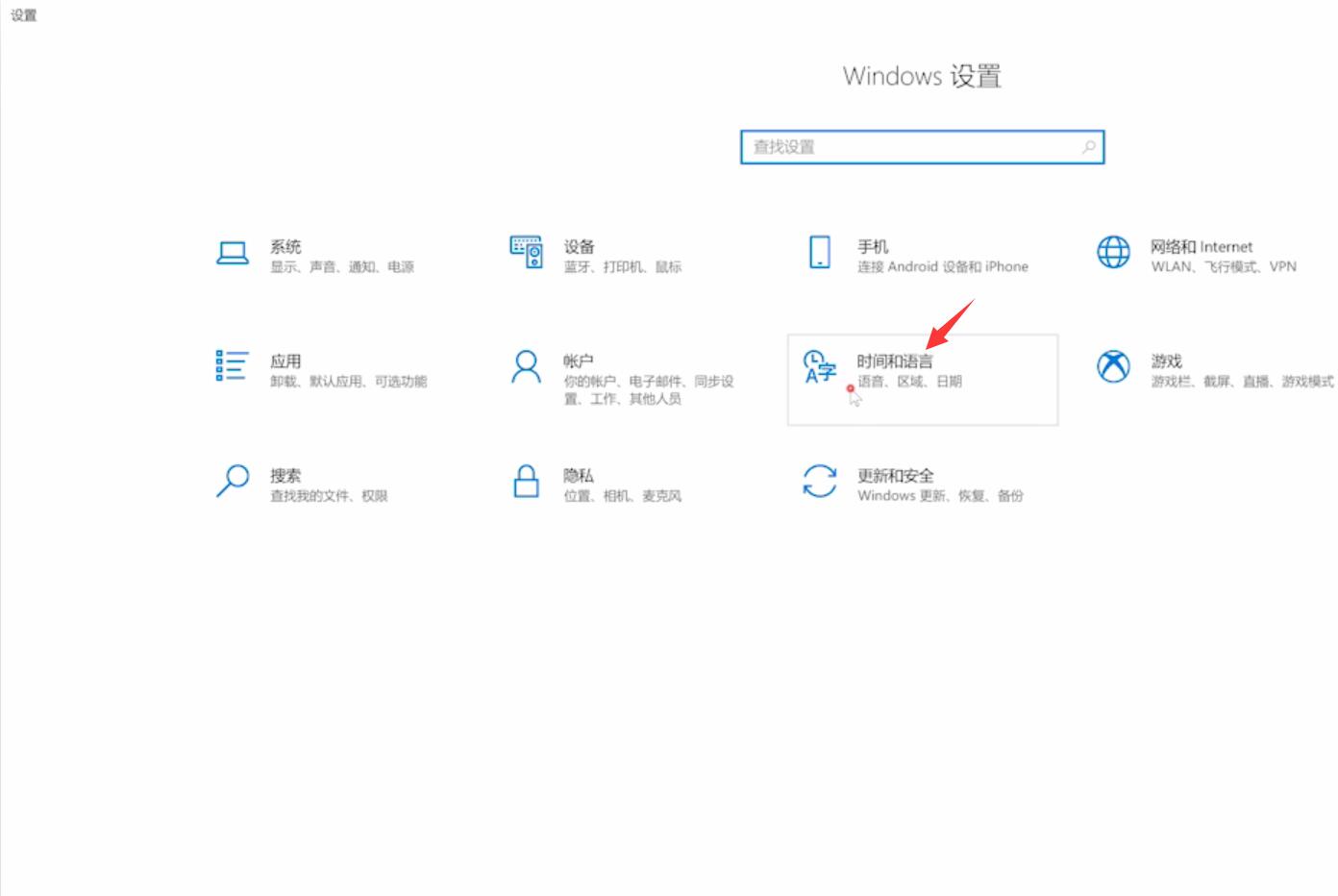The height and width of the screenshot is (896, 1338).
Task: Open the 时间和语言 settings label
Action: coord(895,361)
